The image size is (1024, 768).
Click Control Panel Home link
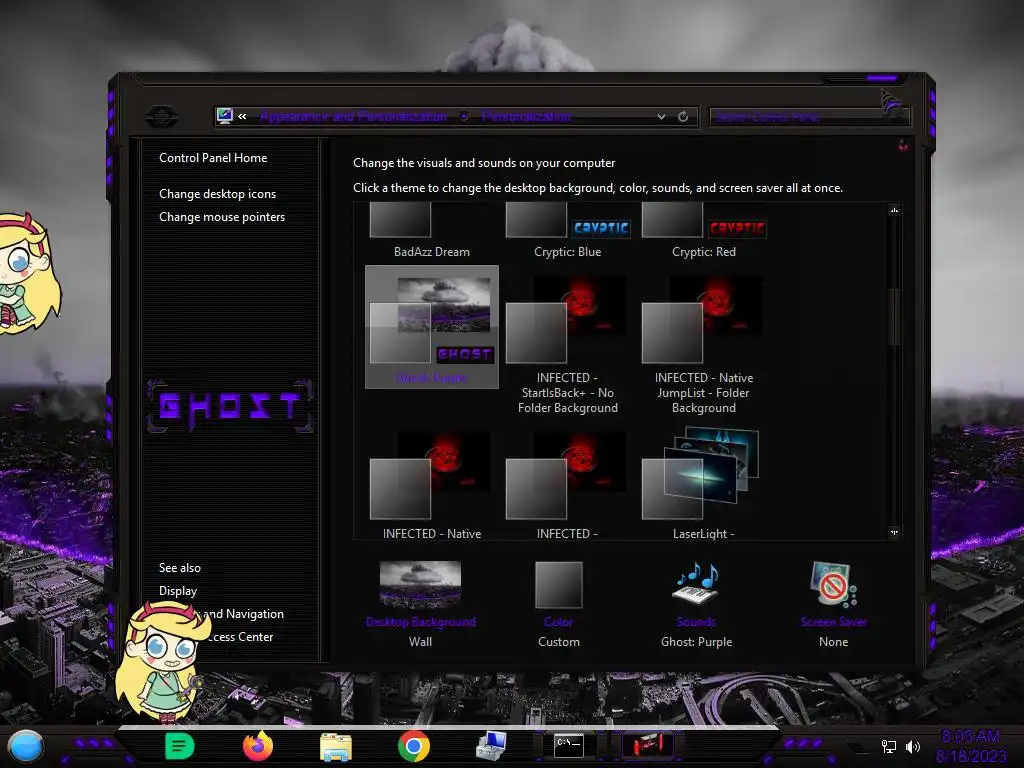tap(213, 157)
